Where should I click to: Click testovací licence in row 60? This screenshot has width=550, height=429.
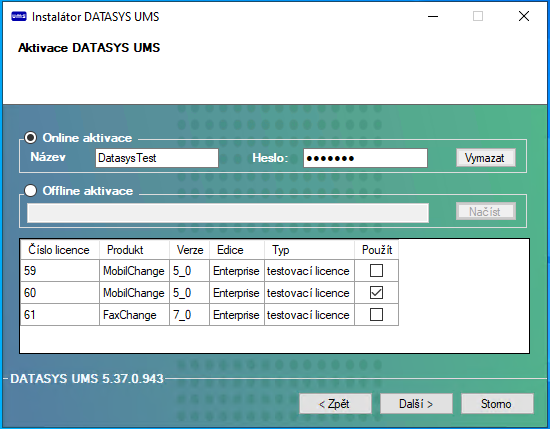[x=309, y=293]
